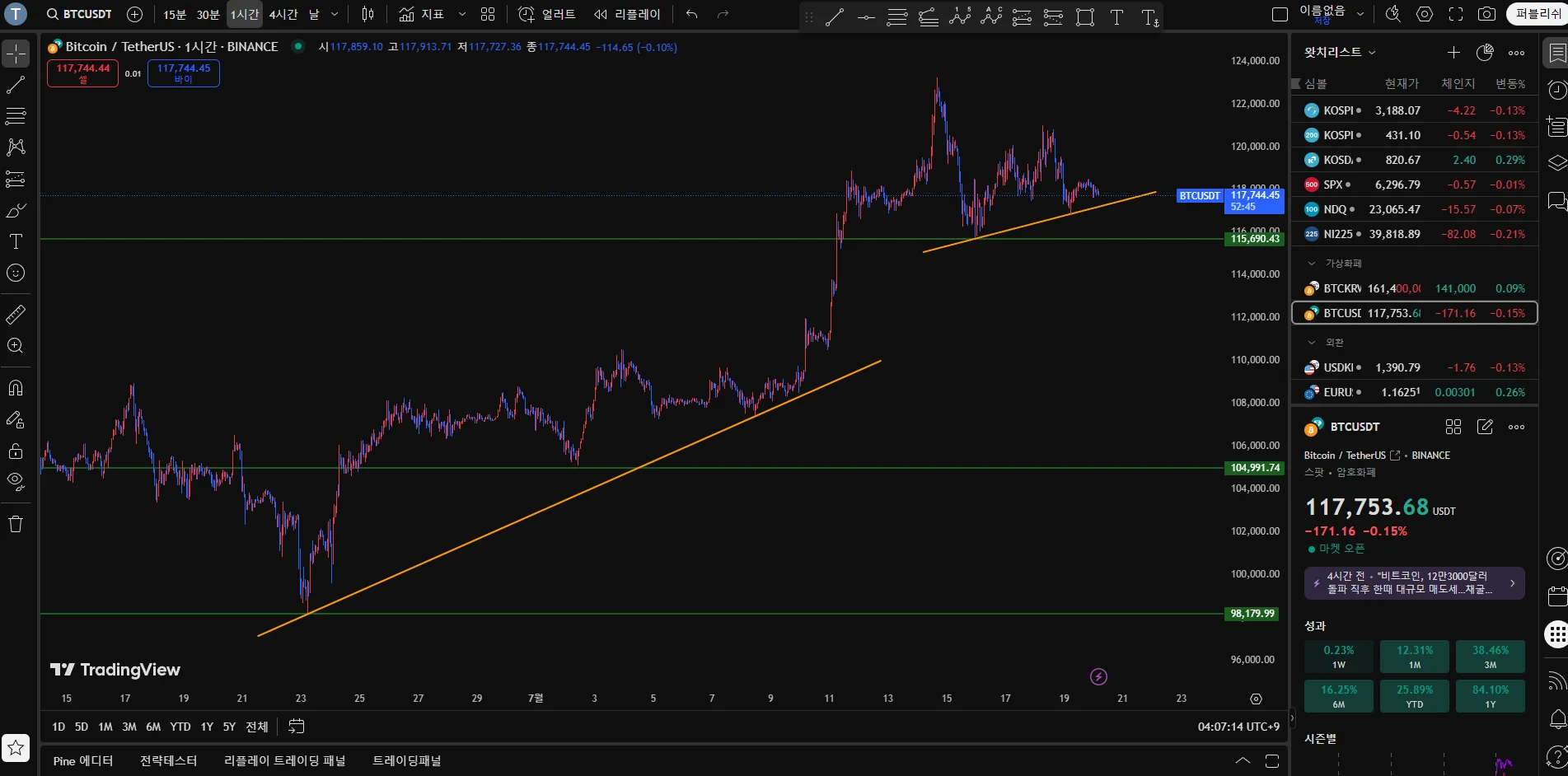
Task: Undo the last chart action
Action: point(691,14)
